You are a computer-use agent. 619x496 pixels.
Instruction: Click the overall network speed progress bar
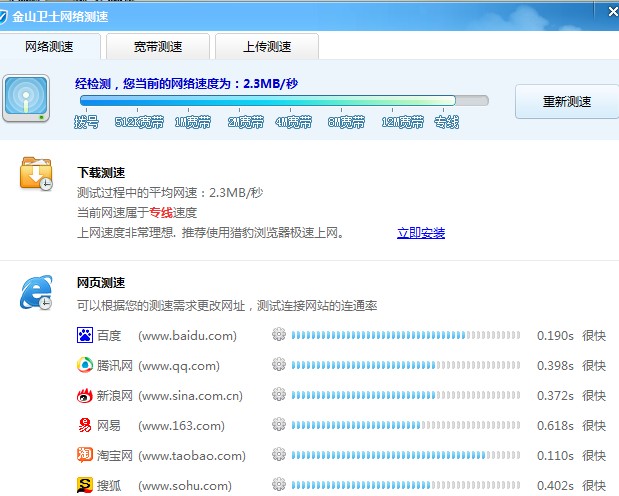click(284, 101)
